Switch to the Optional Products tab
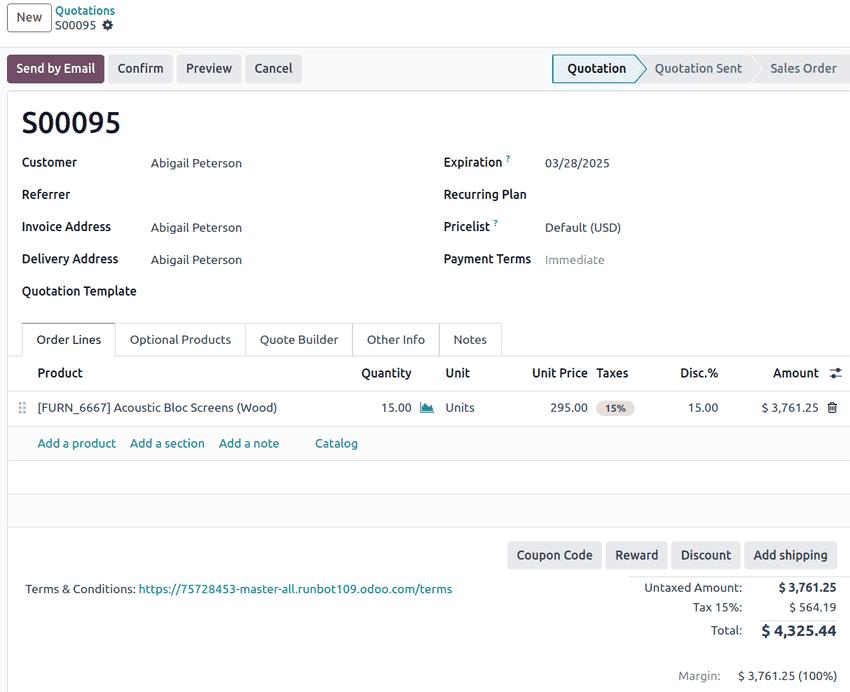 tap(180, 340)
